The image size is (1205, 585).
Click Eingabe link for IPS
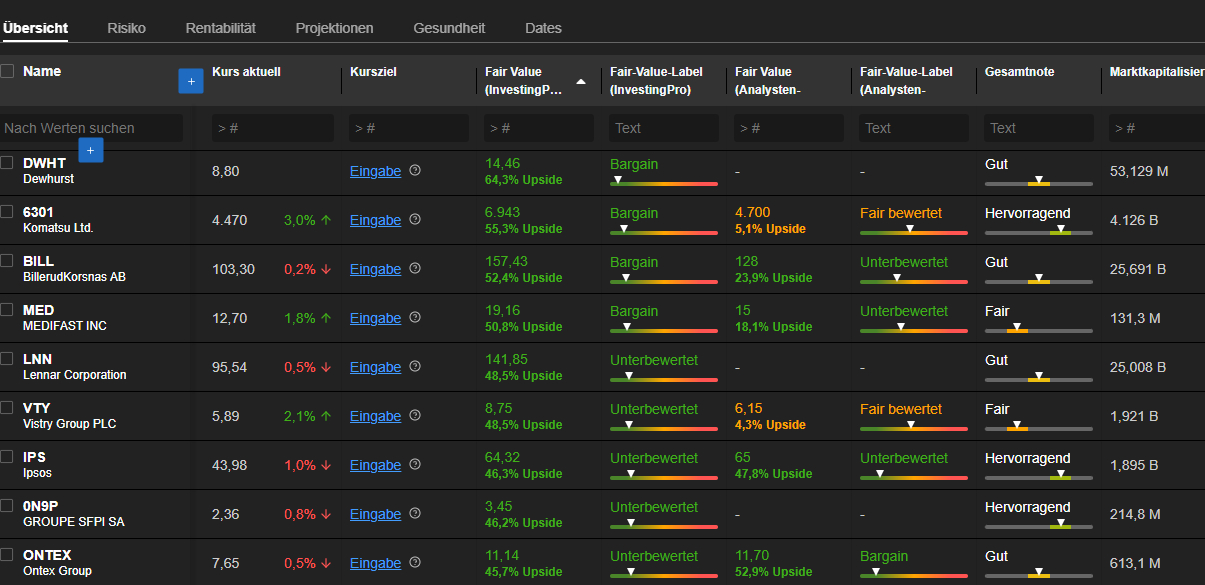tap(375, 465)
